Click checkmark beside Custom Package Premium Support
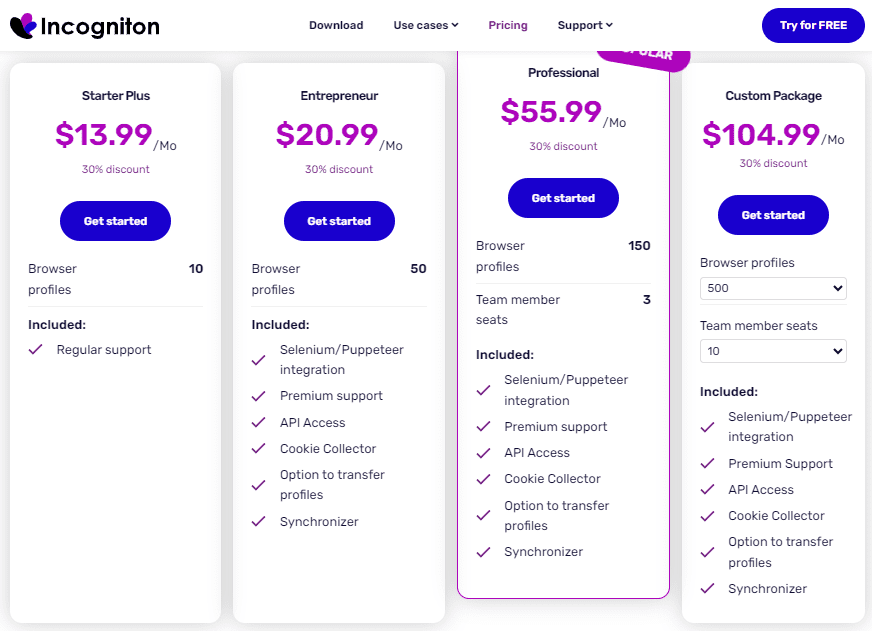The width and height of the screenshot is (872, 631). tap(708, 464)
